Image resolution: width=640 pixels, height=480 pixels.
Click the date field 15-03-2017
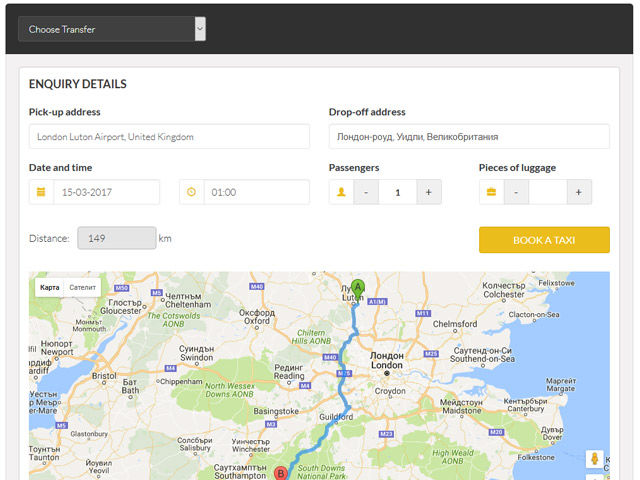point(107,192)
